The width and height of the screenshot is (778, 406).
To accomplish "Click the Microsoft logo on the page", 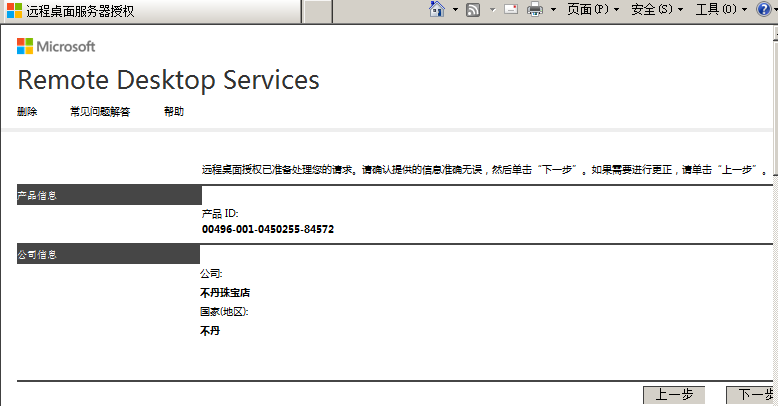I will click(x=56, y=46).
